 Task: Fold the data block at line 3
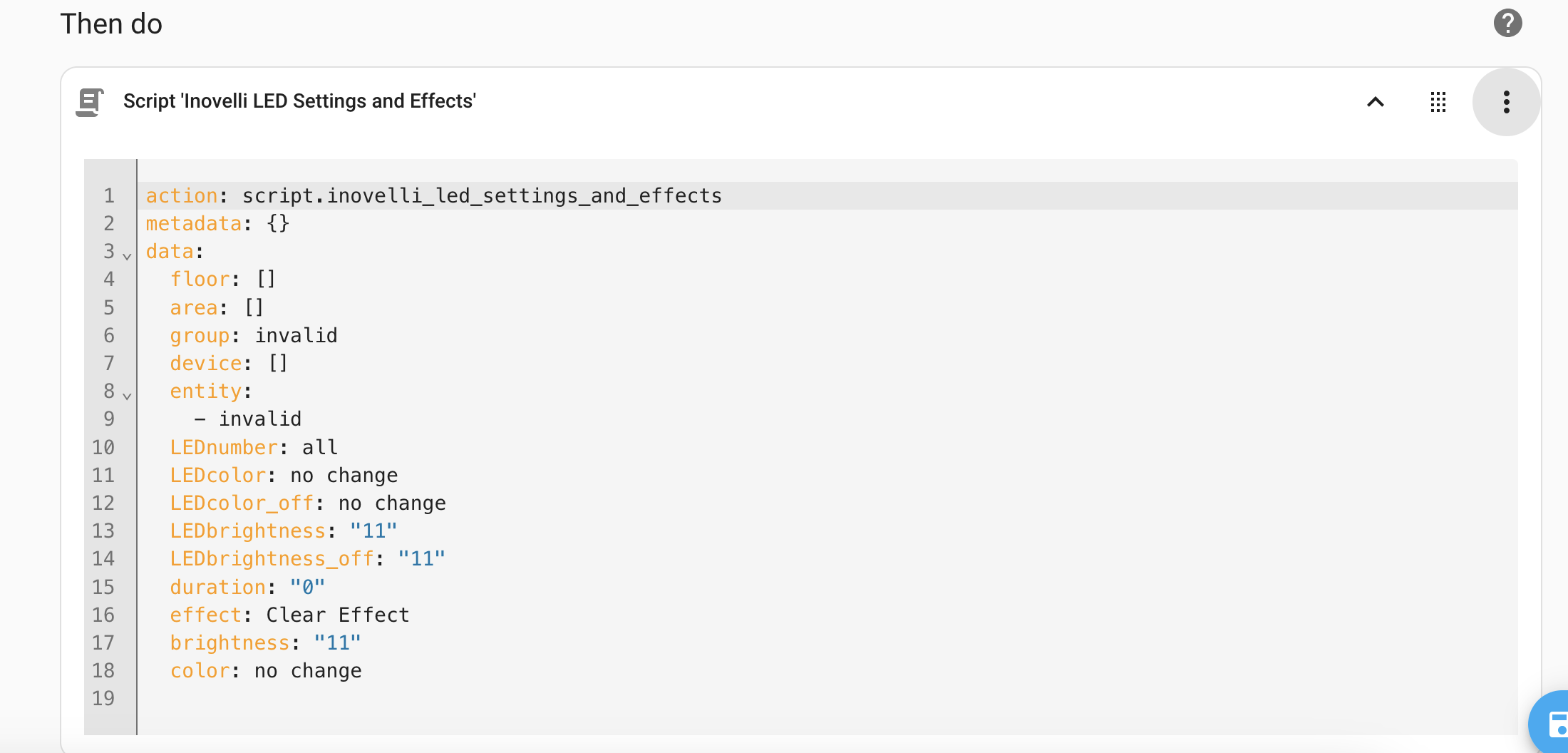pos(127,255)
